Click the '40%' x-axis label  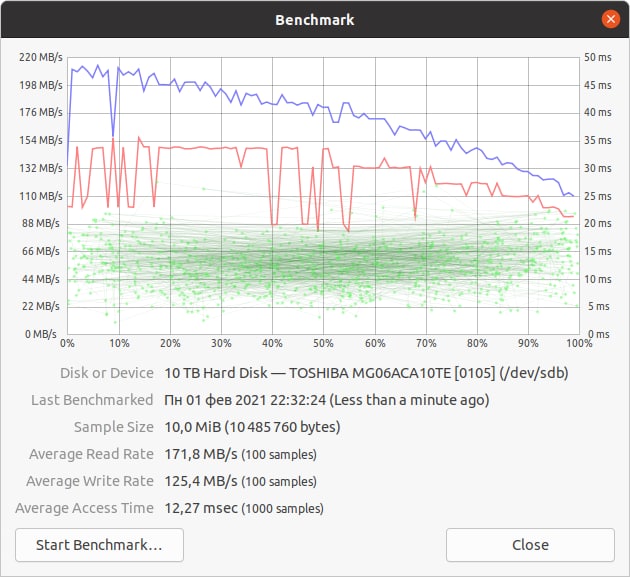pyautogui.click(x=272, y=344)
